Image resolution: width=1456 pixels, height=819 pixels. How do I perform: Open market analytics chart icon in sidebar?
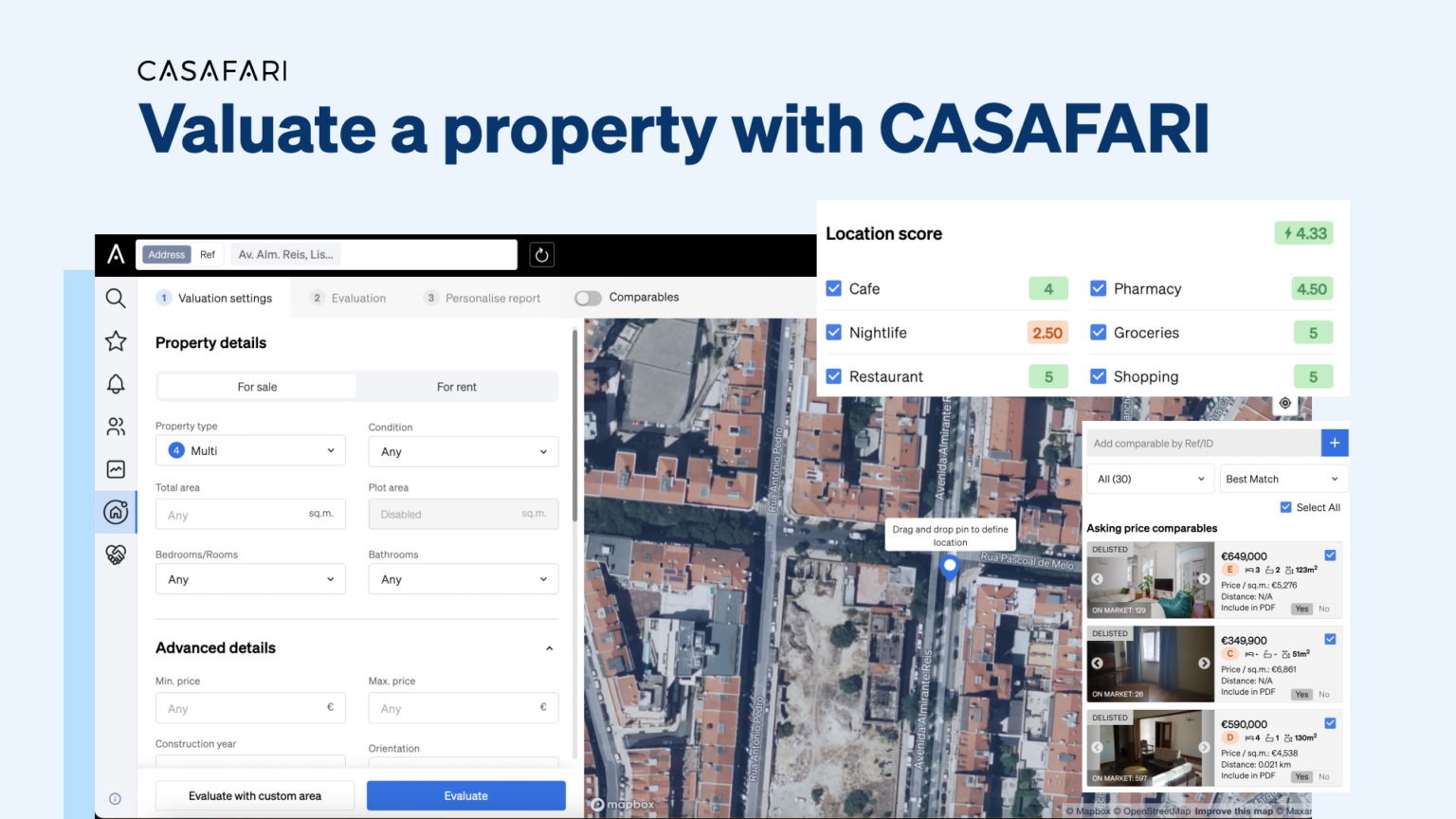[116, 469]
